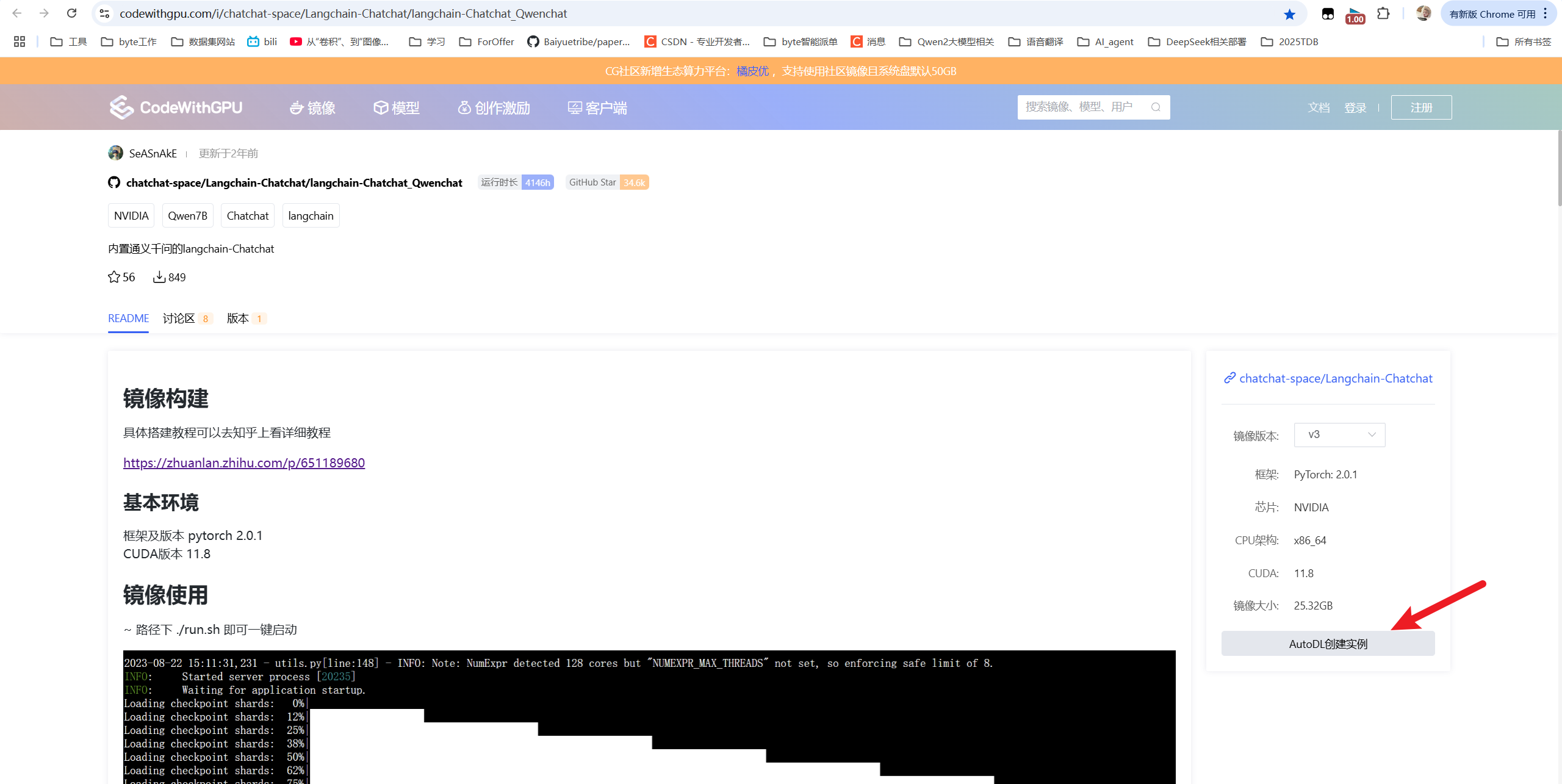Image resolution: width=1562 pixels, height=784 pixels.
Task: Click SeASnAkE user avatar
Action: tap(115, 153)
